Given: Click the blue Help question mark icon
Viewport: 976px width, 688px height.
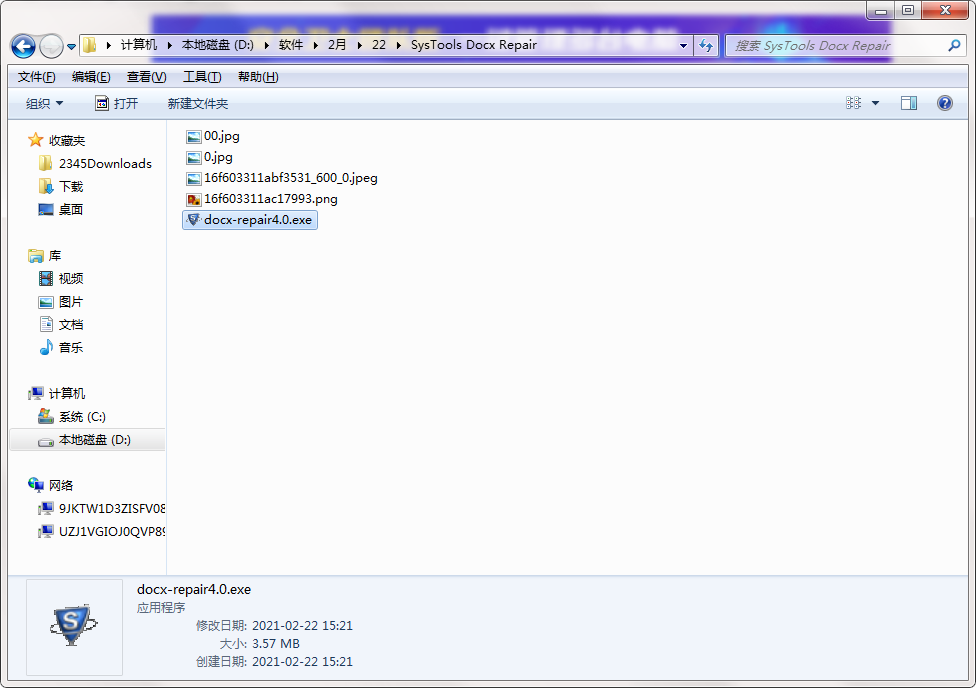Looking at the screenshot, I should pyautogui.click(x=944, y=103).
